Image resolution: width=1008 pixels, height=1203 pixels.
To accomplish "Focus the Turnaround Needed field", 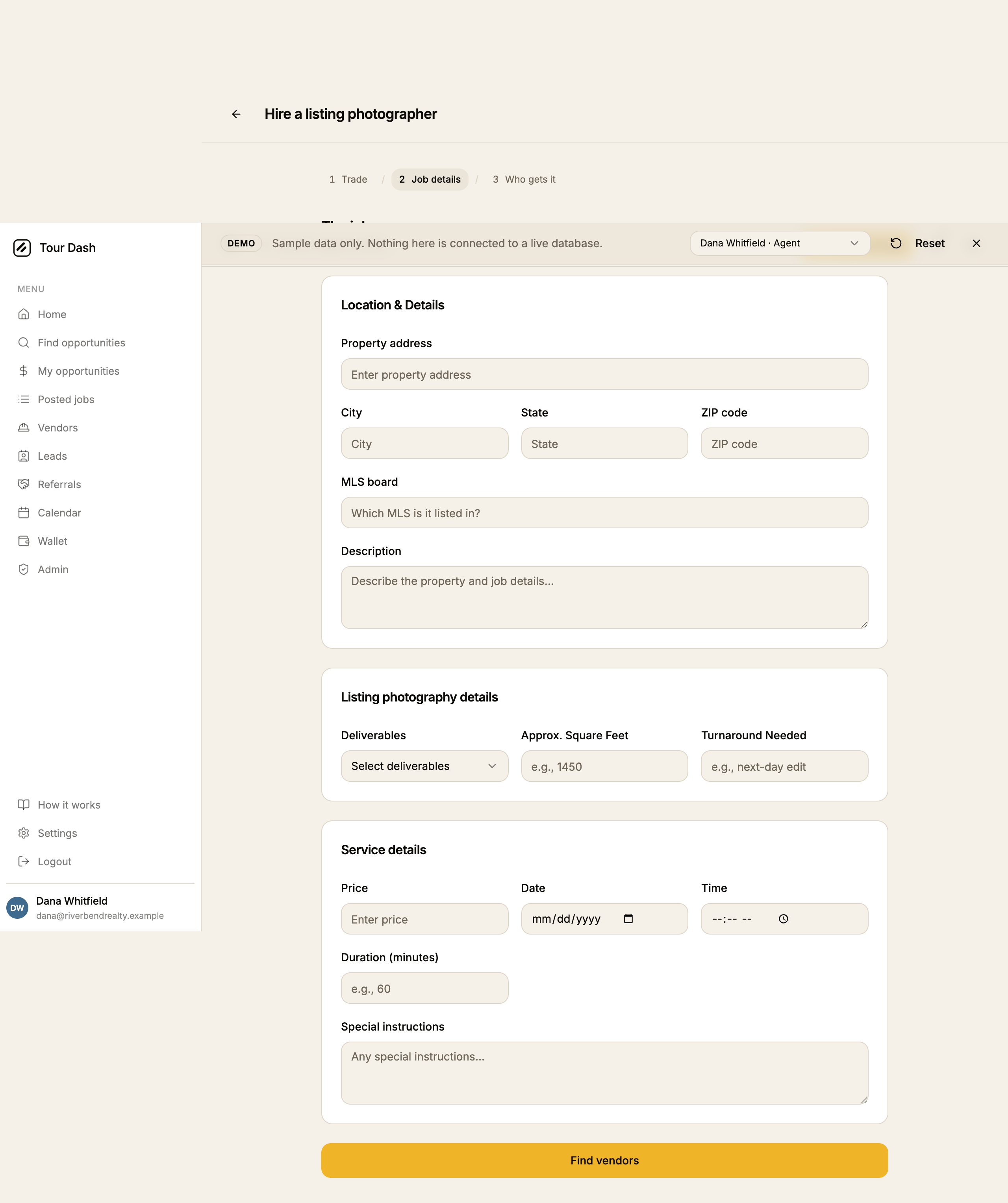I will pyautogui.click(x=784, y=766).
